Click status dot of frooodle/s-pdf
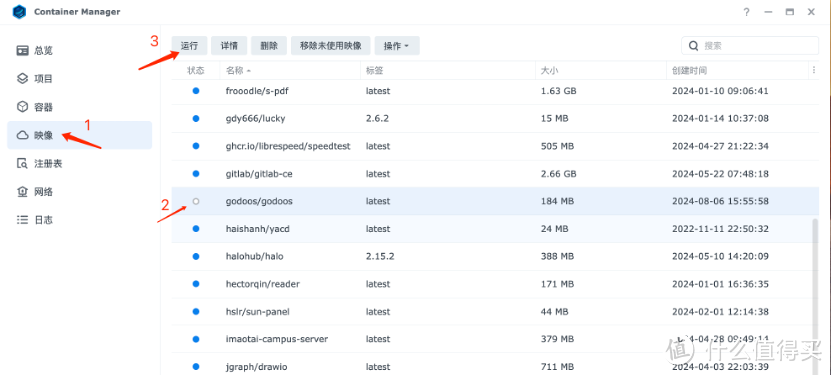832x376 pixels. (196, 91)
